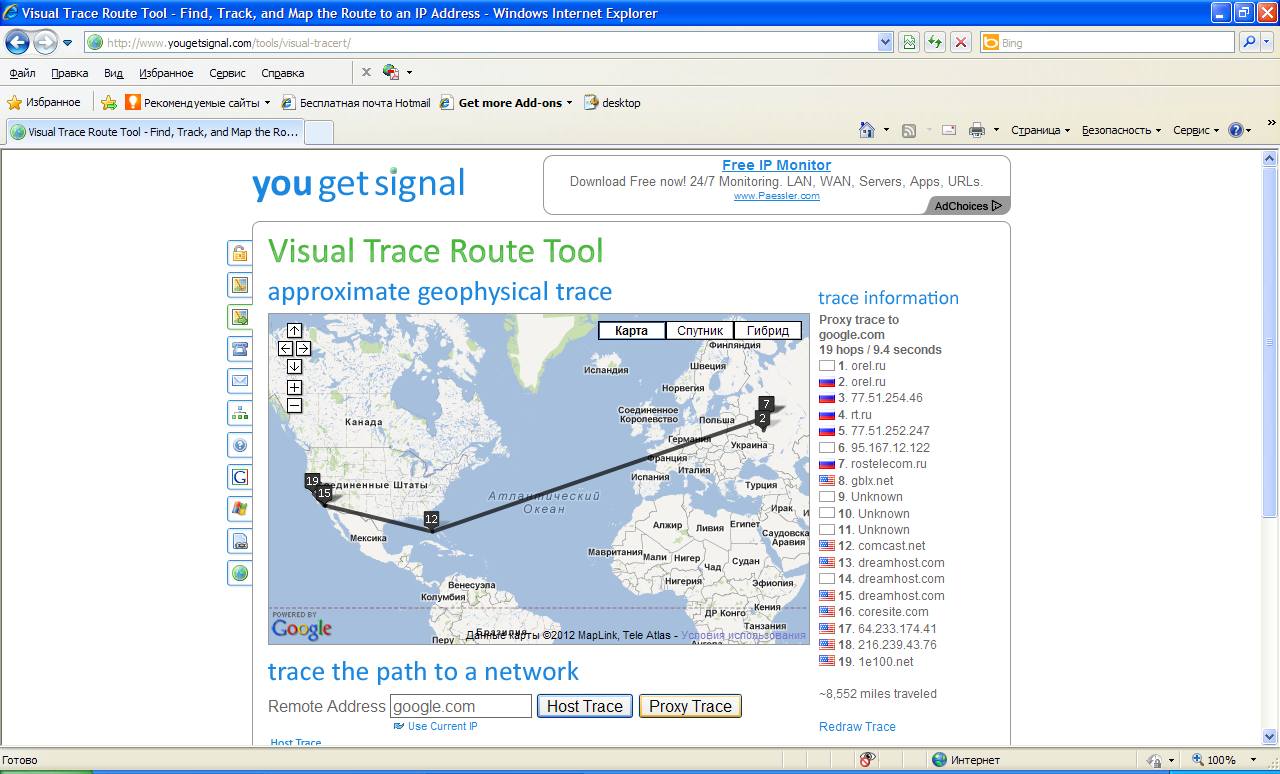Viewport: 1280px width, 774px height.
Task: Open the recent pages dropdown arrow
Action: [x=68, y=43]
